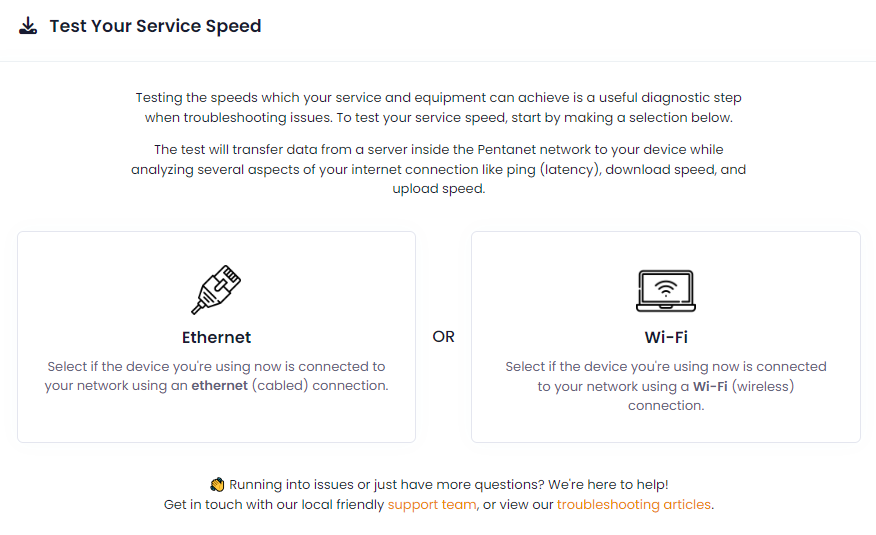Click the bold word ethernet in description
876x535 pixels.
(x=220, y=385)
